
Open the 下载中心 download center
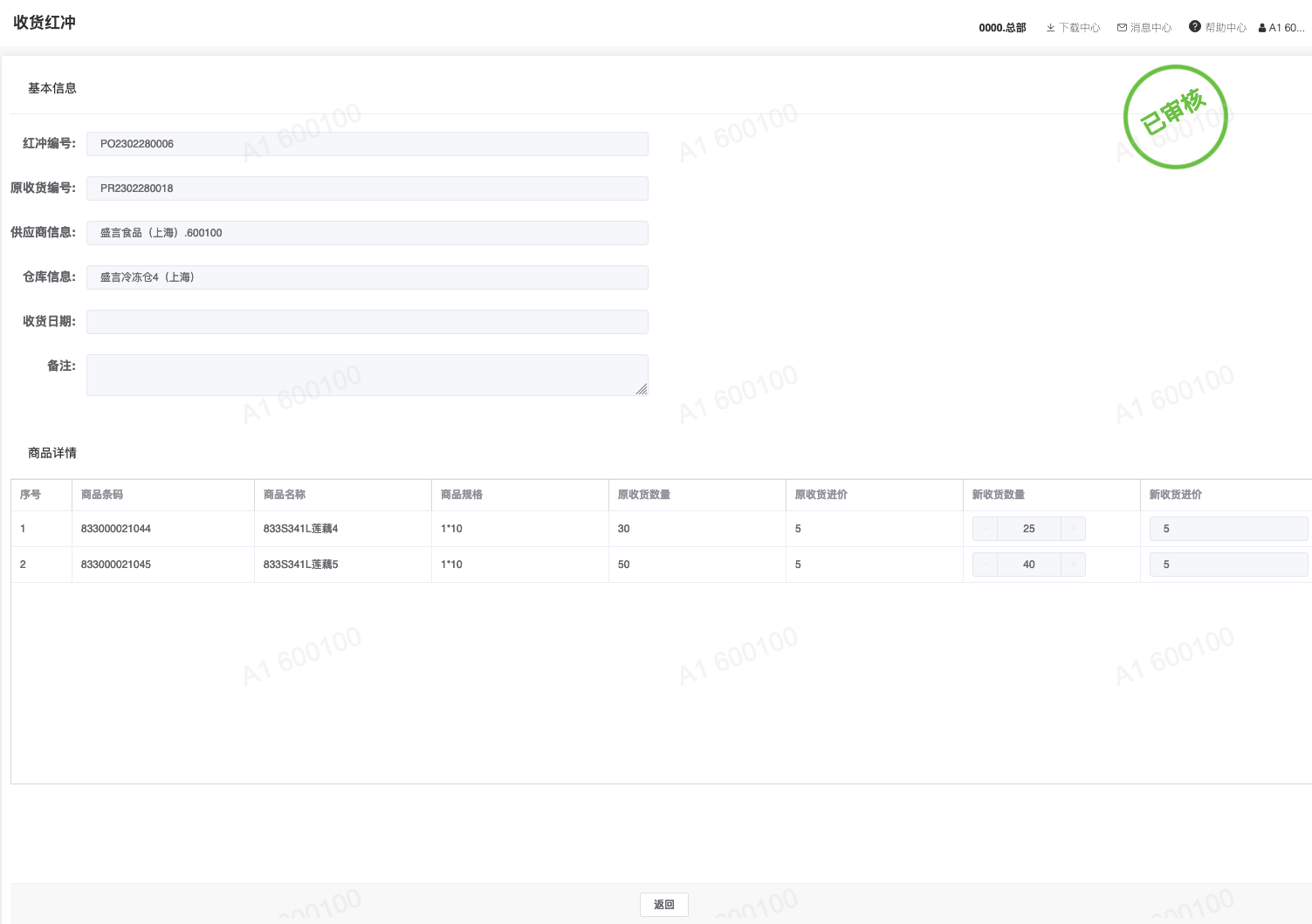tap(1073, 28)
